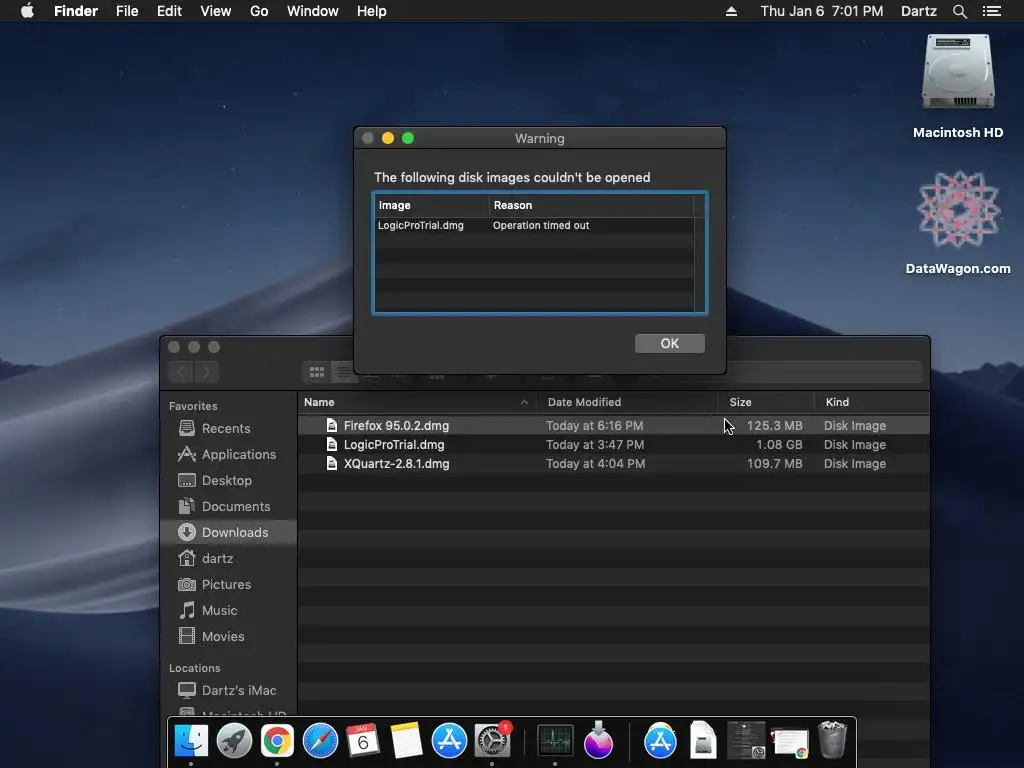Image resolution: width=1024 pixels, height=768 pixels.
Task: Launch Google Chrome from Dock
Action: (x=277, y=741)
